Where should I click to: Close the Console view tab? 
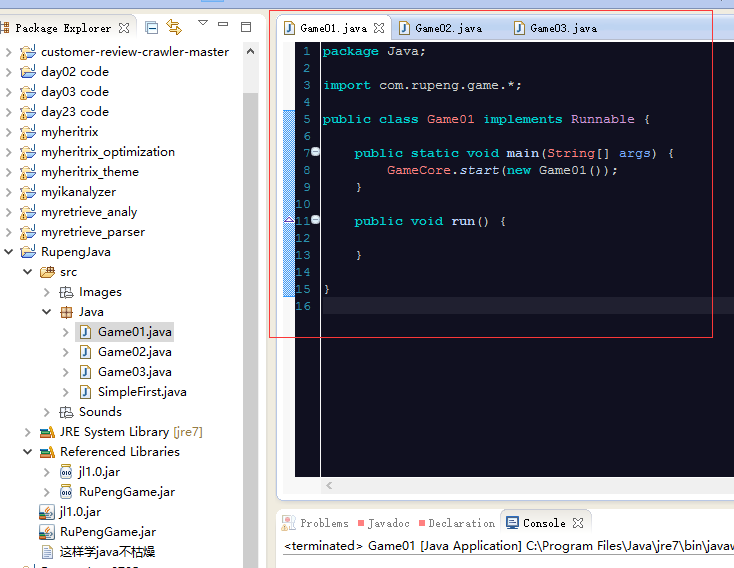pyautogui.click(x=578, y=523)
